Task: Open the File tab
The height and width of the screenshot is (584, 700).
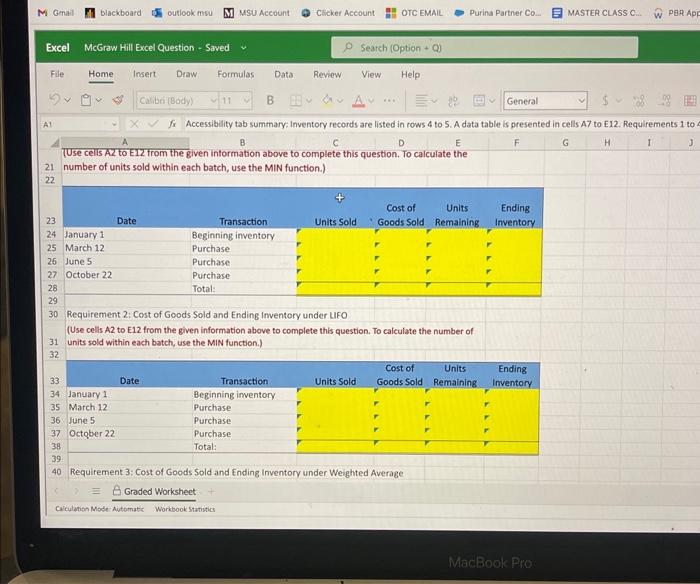Action: (x=57, y=74)
